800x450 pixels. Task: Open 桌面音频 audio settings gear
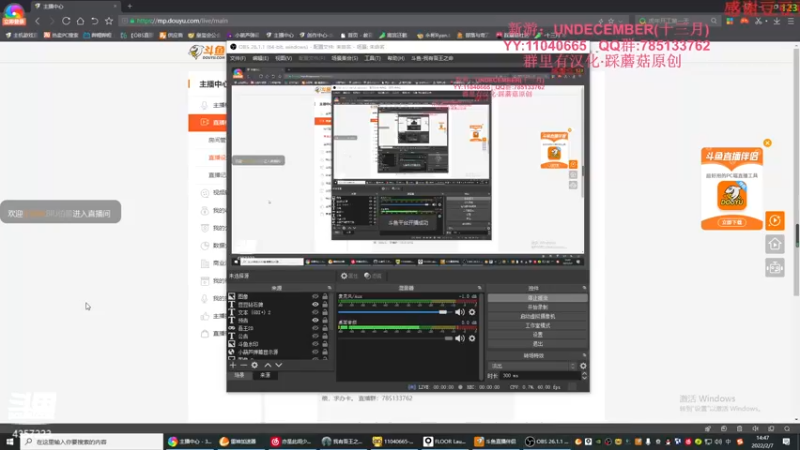click(472, 338)
